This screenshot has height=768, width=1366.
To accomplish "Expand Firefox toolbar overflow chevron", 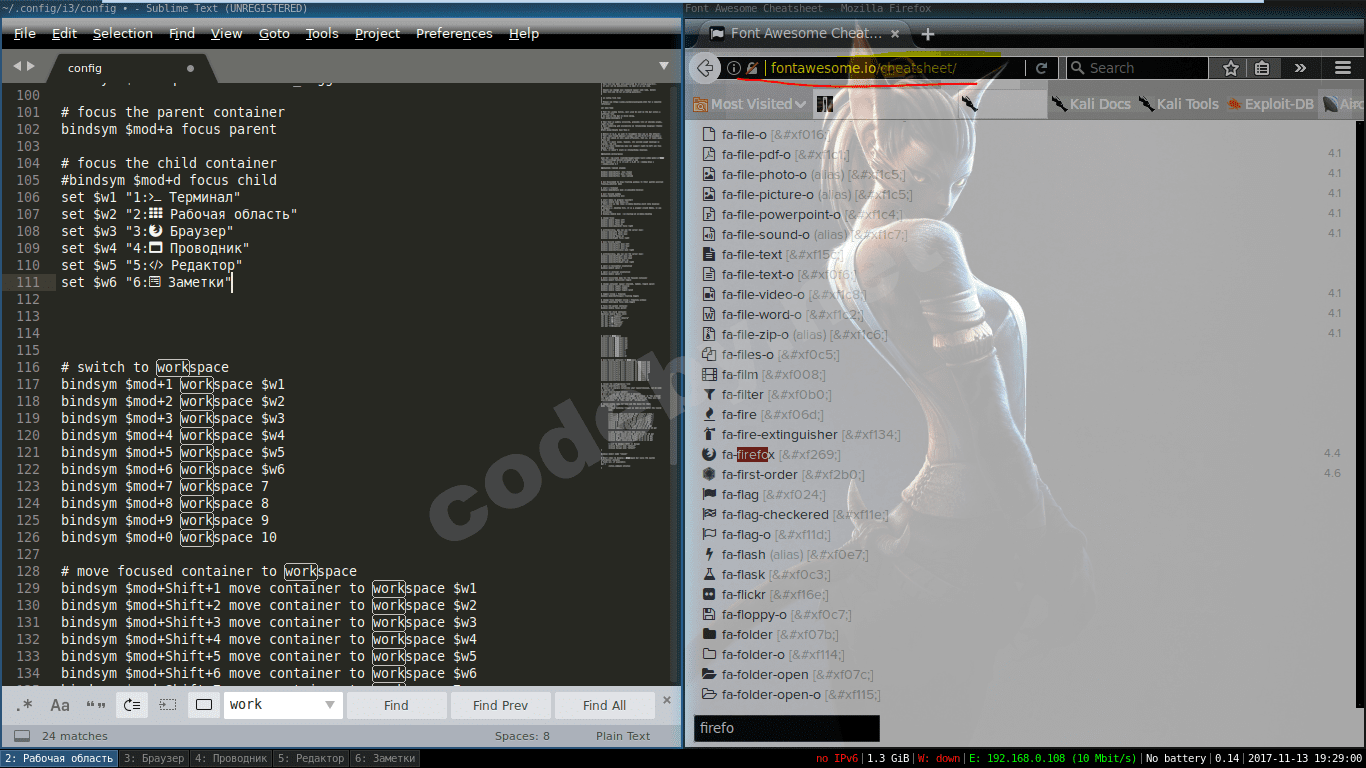I will (x=1300, y=68).
